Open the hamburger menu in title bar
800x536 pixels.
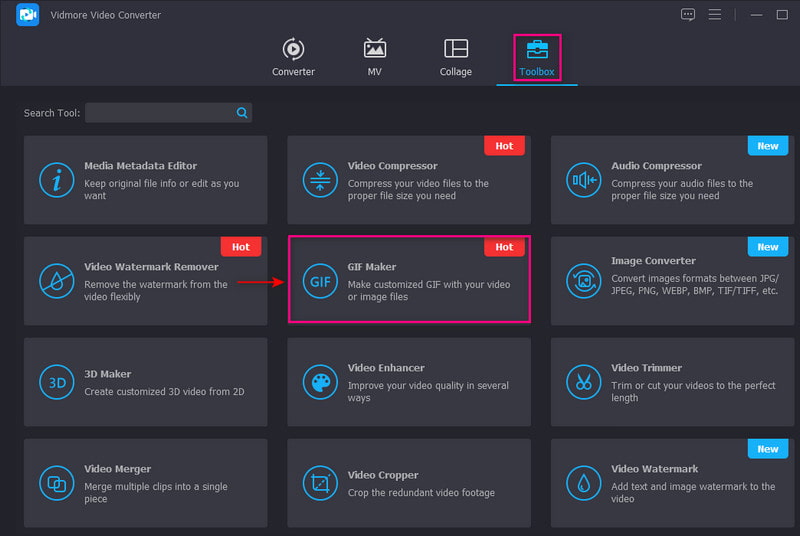coord(715,15)
